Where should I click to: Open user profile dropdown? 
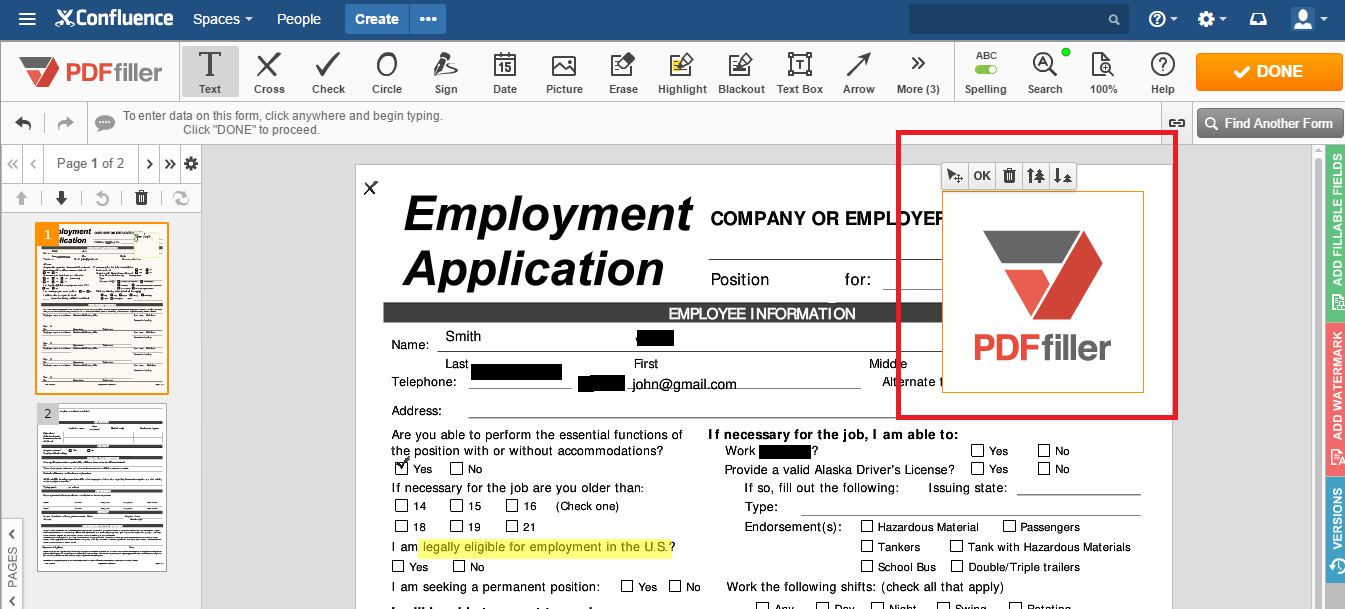click(x=1309, y=19)
